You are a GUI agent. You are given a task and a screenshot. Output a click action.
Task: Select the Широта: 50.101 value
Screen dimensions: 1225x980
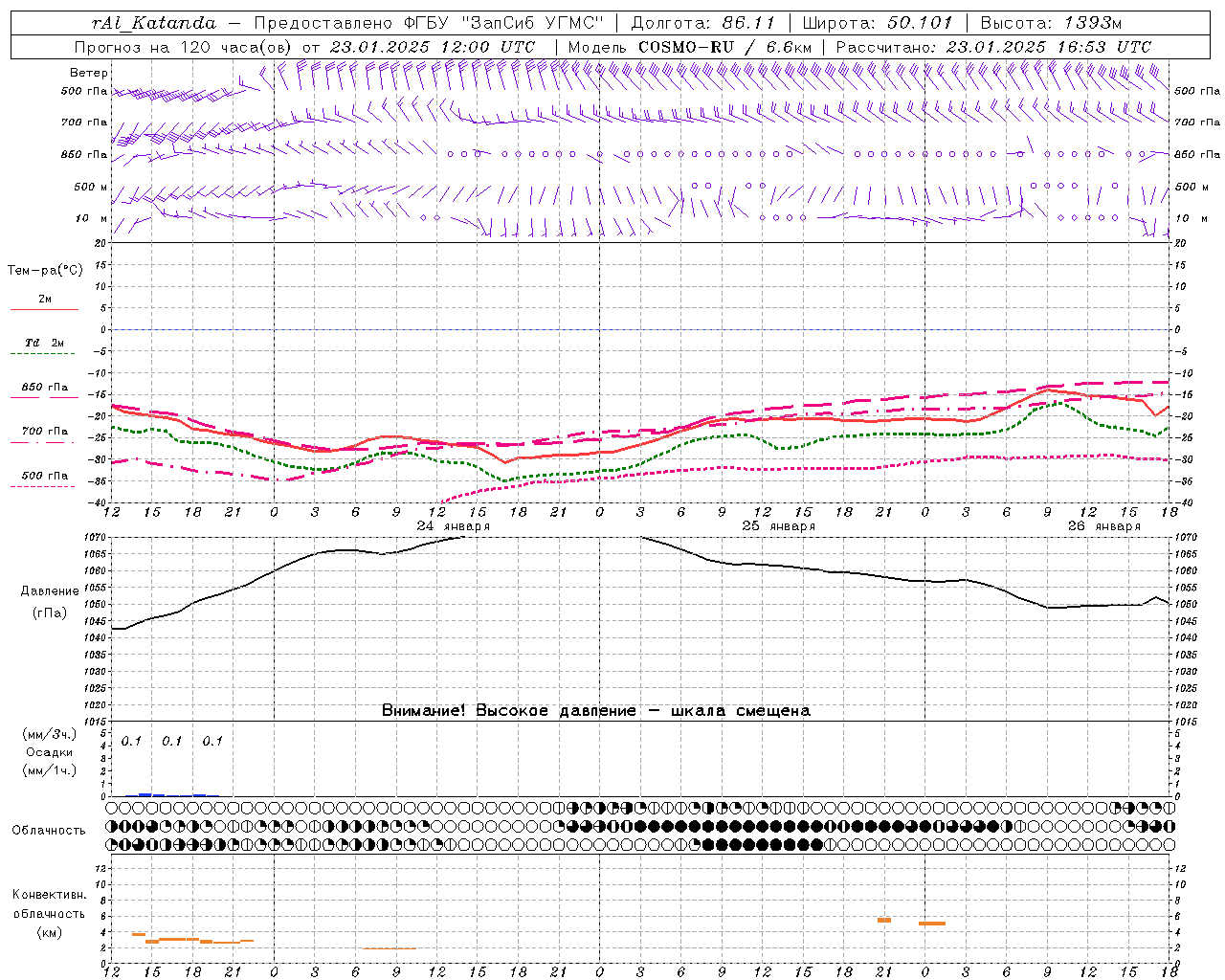(x=878, y=23)
